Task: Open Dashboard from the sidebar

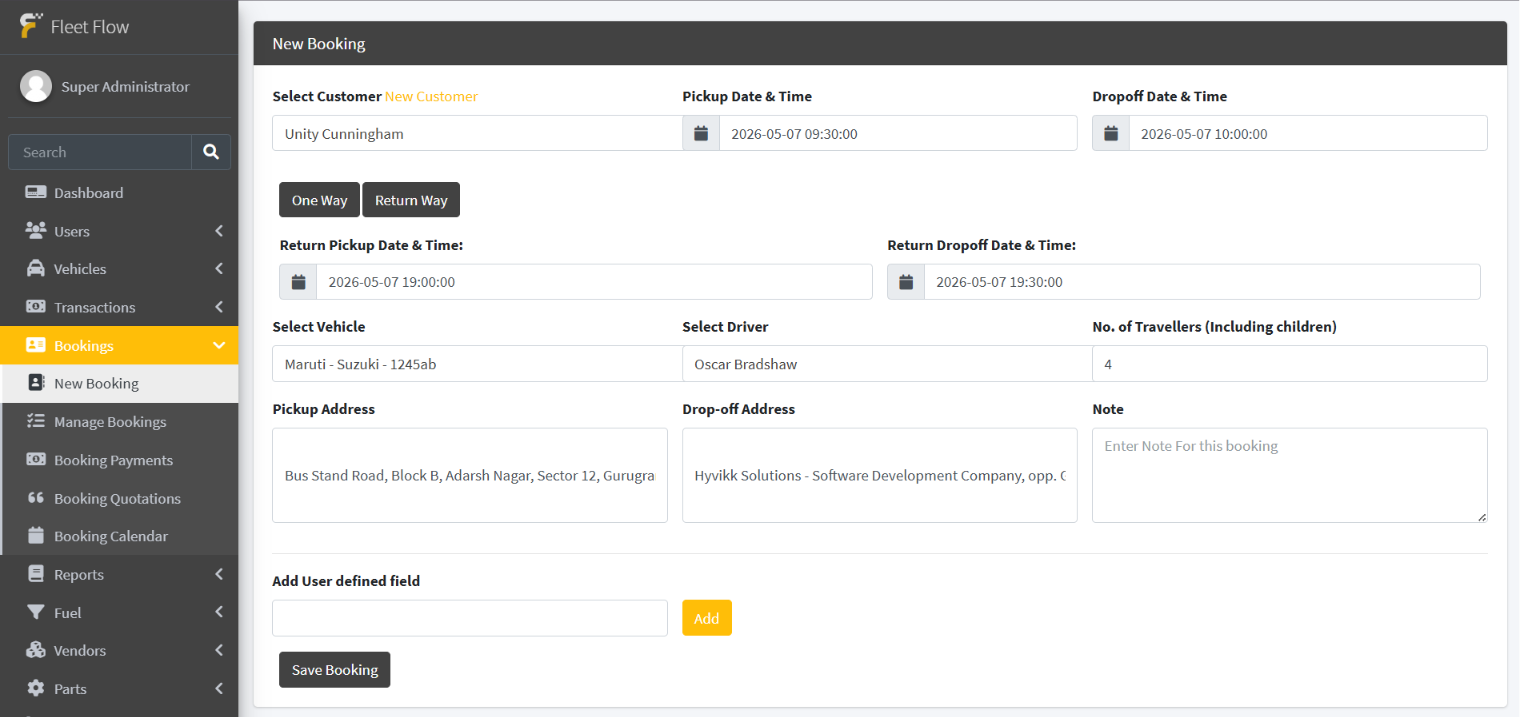Action: point(119,193)
